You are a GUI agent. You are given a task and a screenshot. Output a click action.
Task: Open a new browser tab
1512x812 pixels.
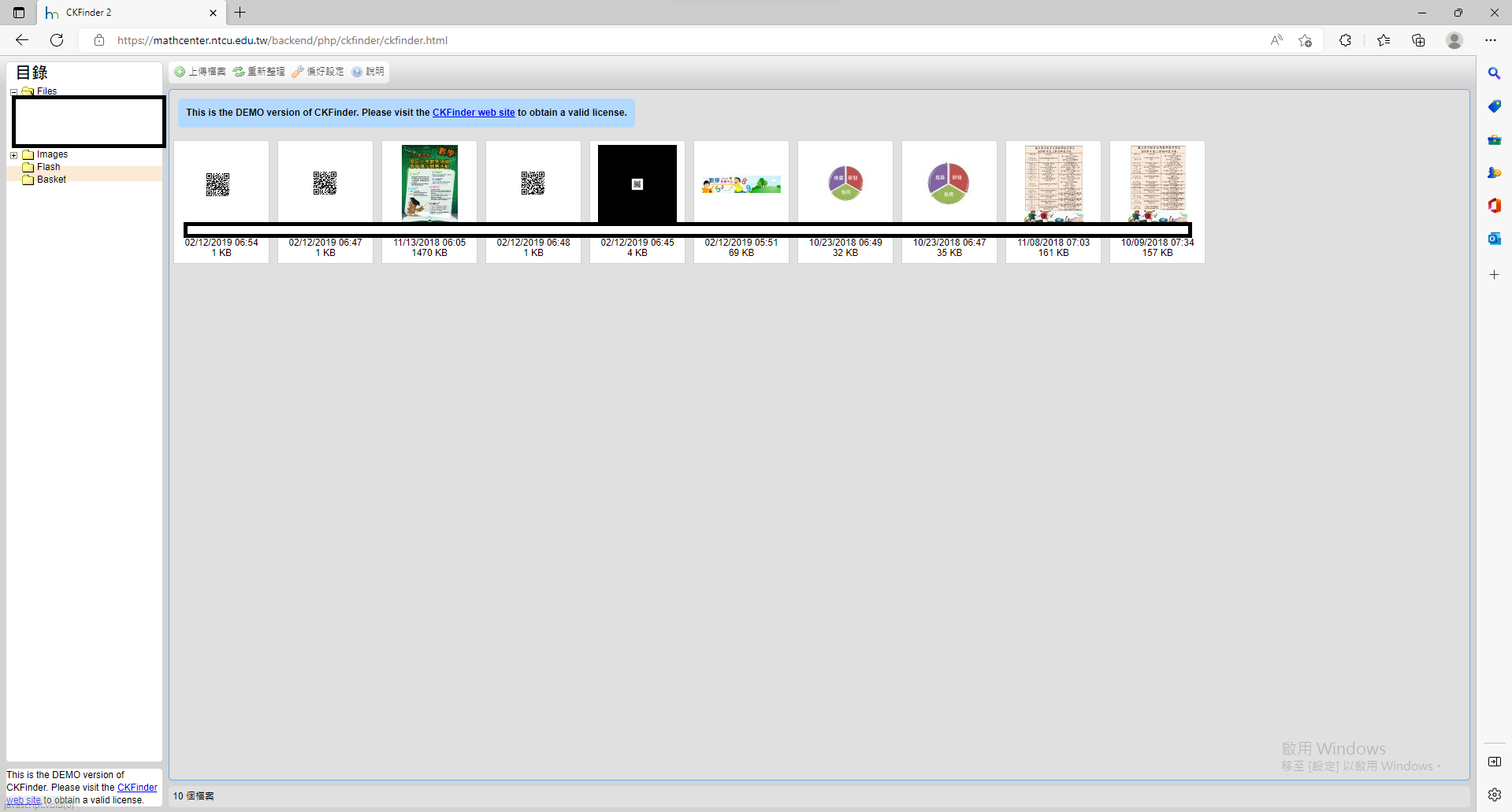240,13
